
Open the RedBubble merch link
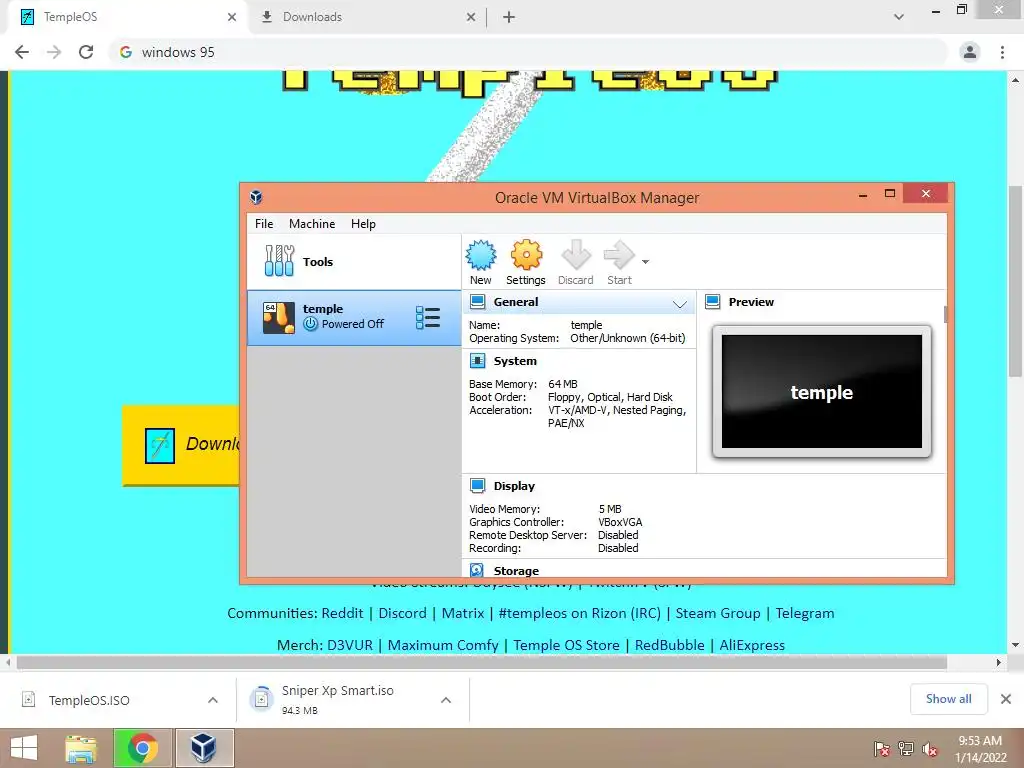[669, 645]
